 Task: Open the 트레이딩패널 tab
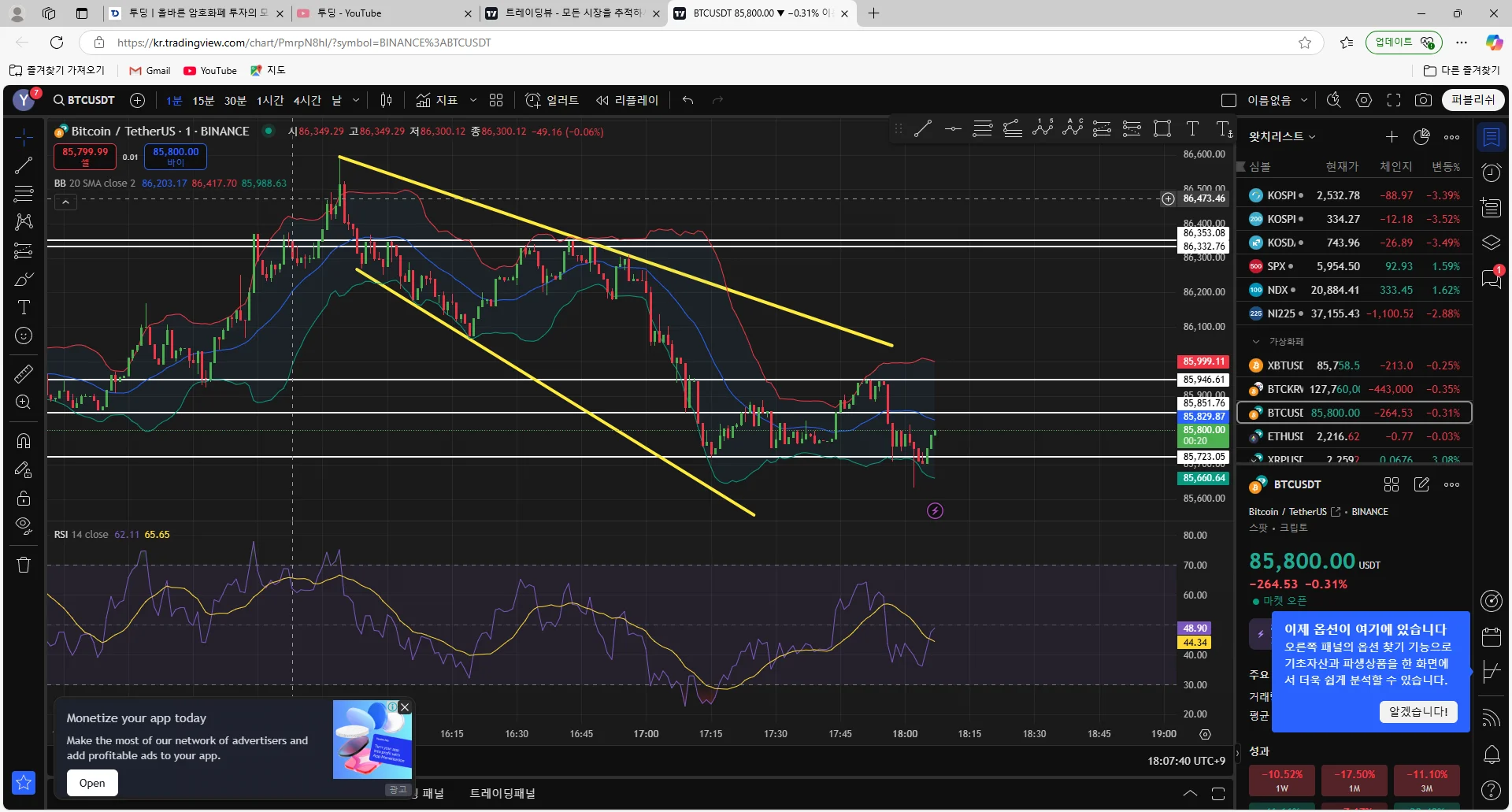(x=502, y=793)
